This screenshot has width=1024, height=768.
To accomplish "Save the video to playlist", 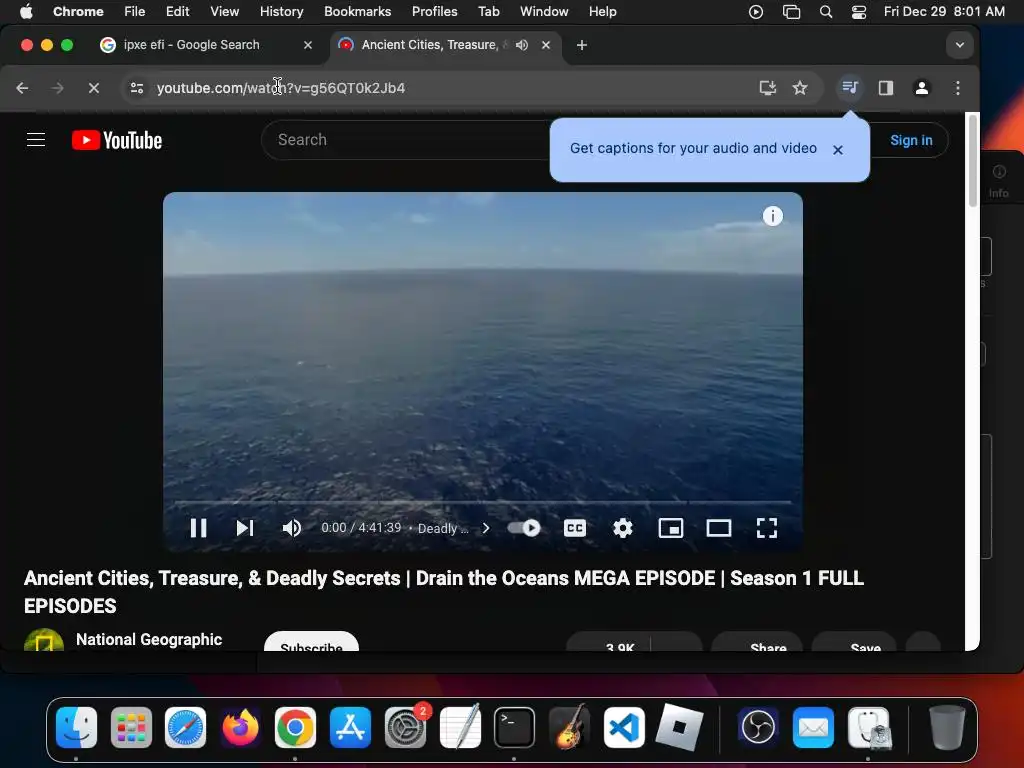I will point(854,642).
